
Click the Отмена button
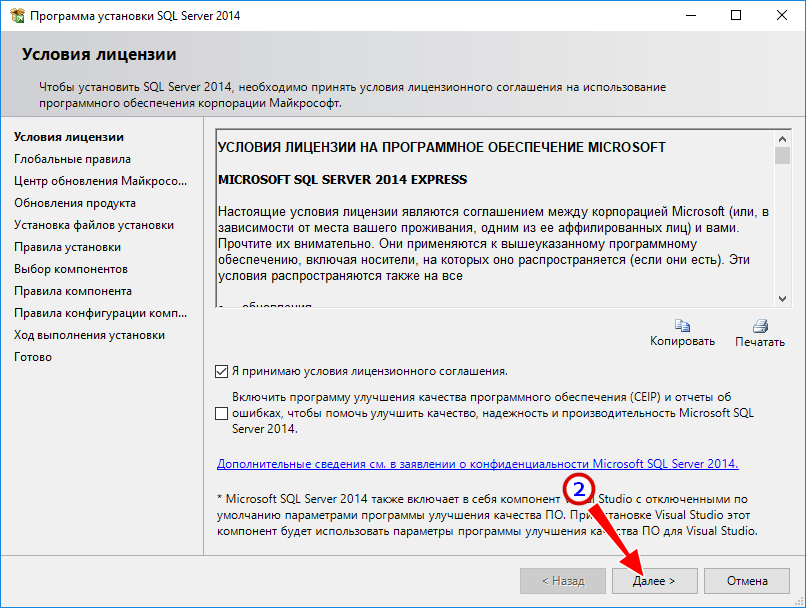[747, 581]
